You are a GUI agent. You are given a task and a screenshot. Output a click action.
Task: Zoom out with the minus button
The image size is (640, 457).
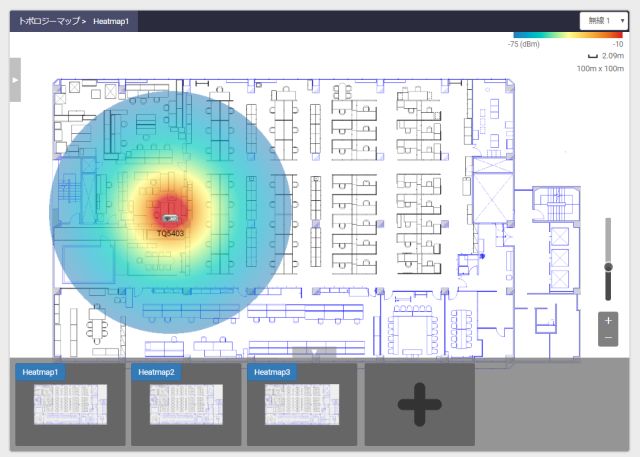608,338
